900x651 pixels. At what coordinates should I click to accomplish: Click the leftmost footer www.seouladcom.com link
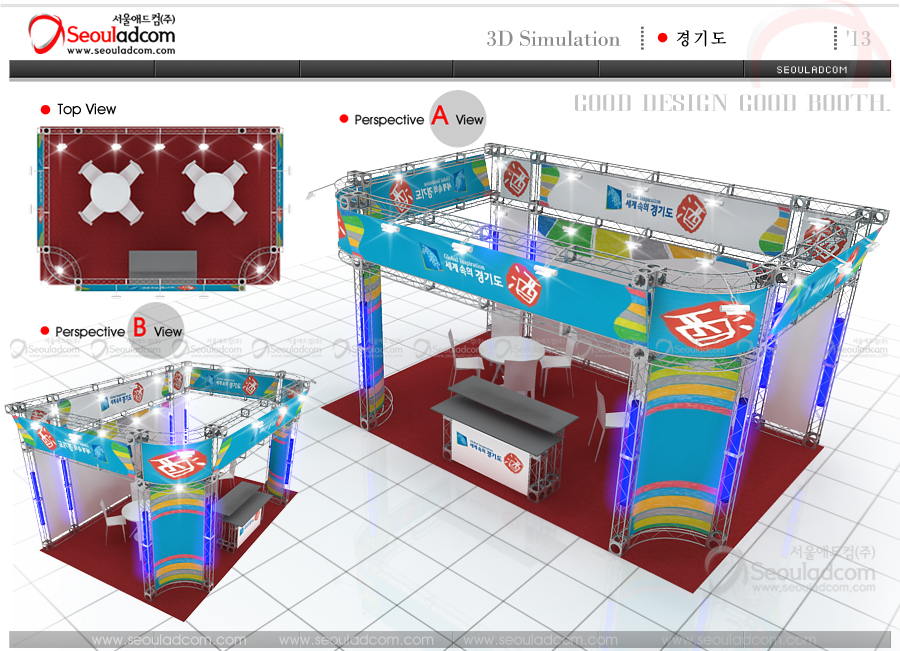point(168,640)
